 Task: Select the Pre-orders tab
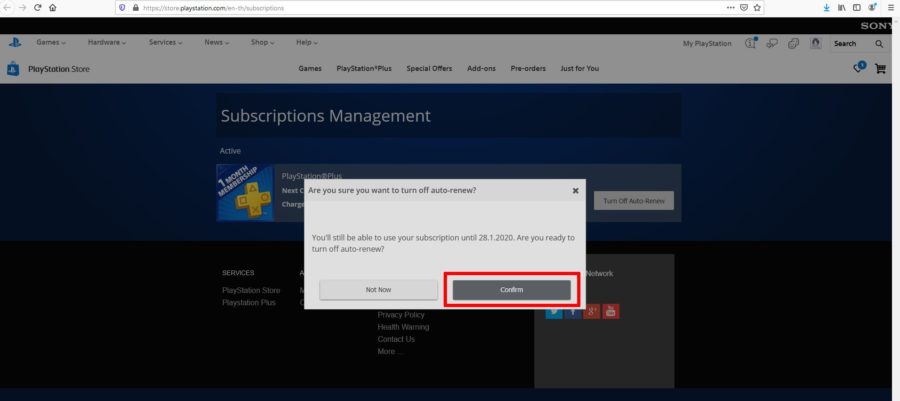(528, 68)
